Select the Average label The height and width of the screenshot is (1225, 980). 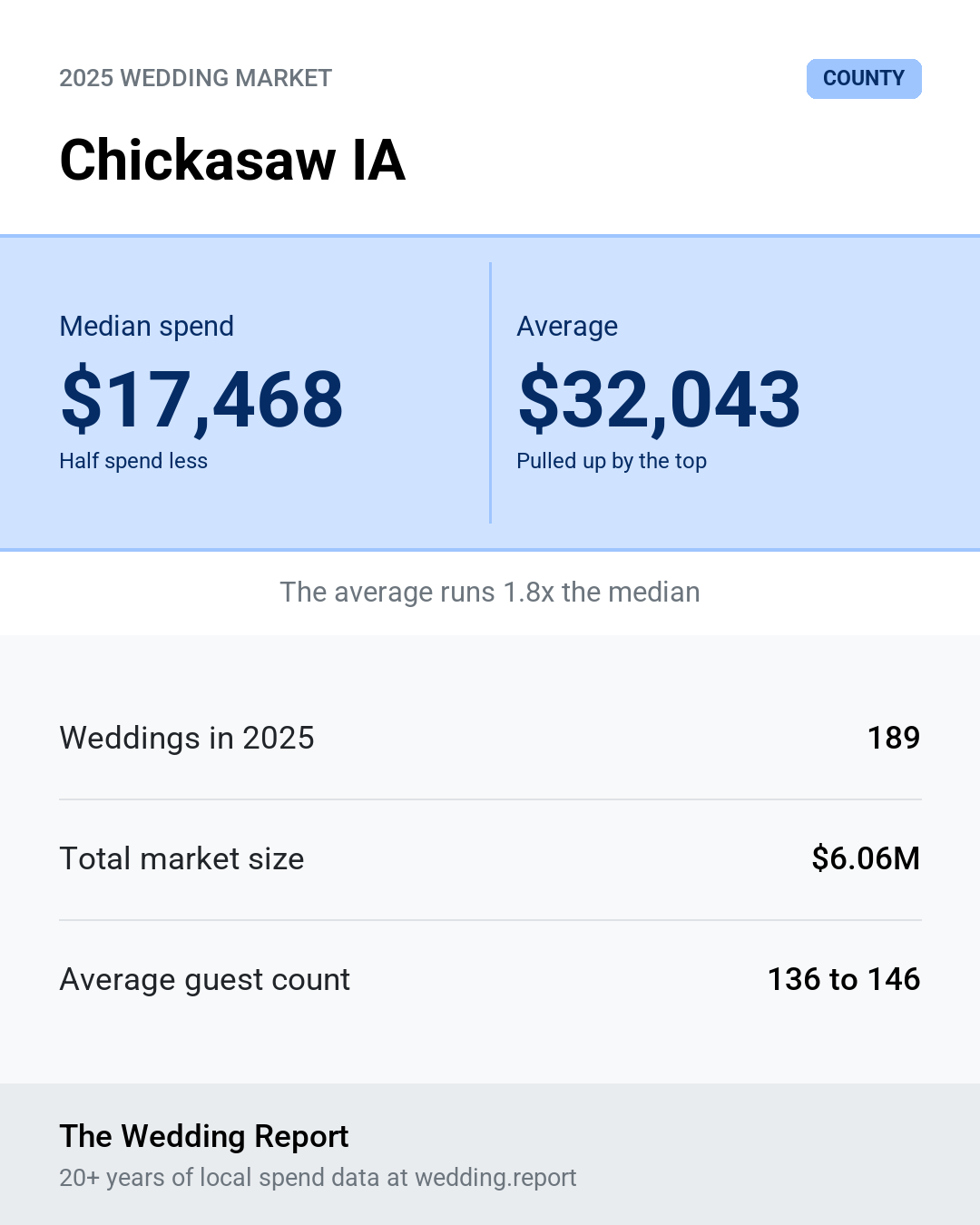[567, 326]
